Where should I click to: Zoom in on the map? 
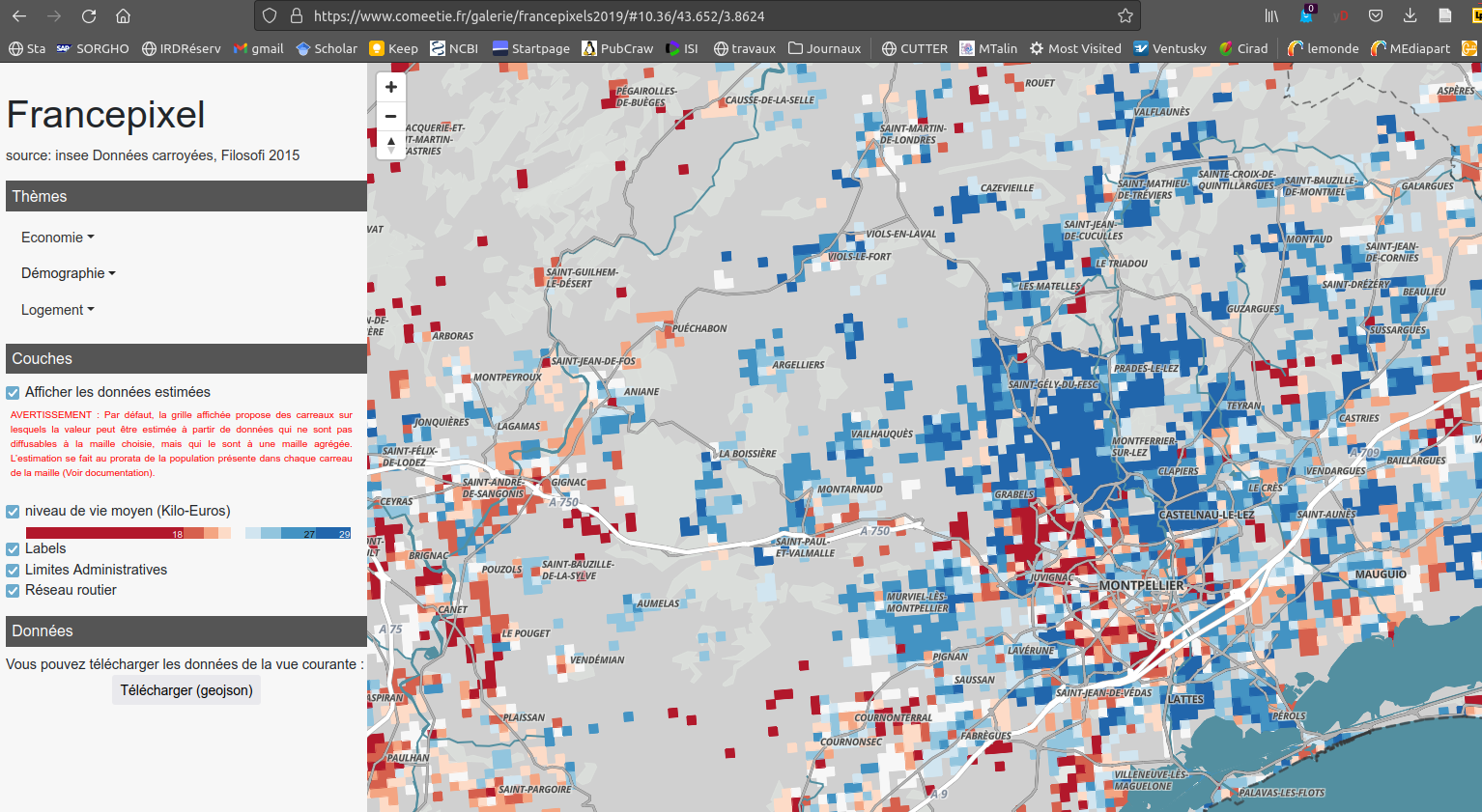(391, 87)
